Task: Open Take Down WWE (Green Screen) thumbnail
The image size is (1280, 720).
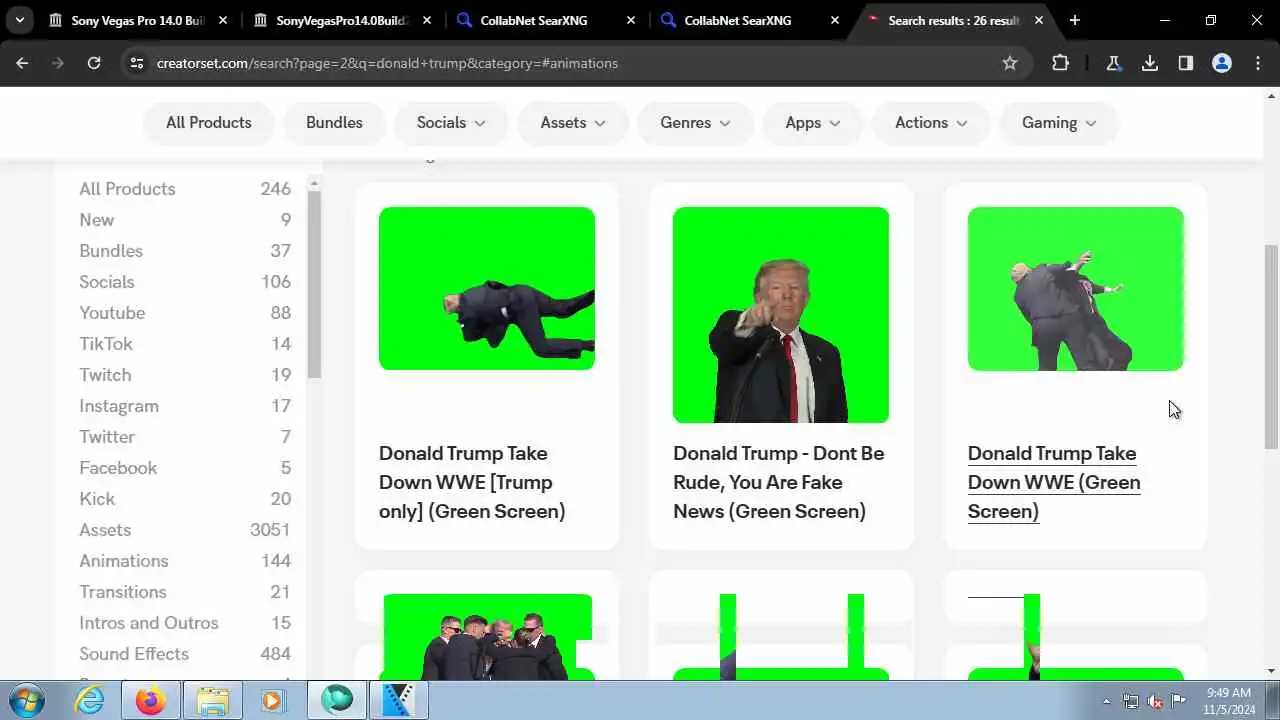Action: pos(1076,288)
